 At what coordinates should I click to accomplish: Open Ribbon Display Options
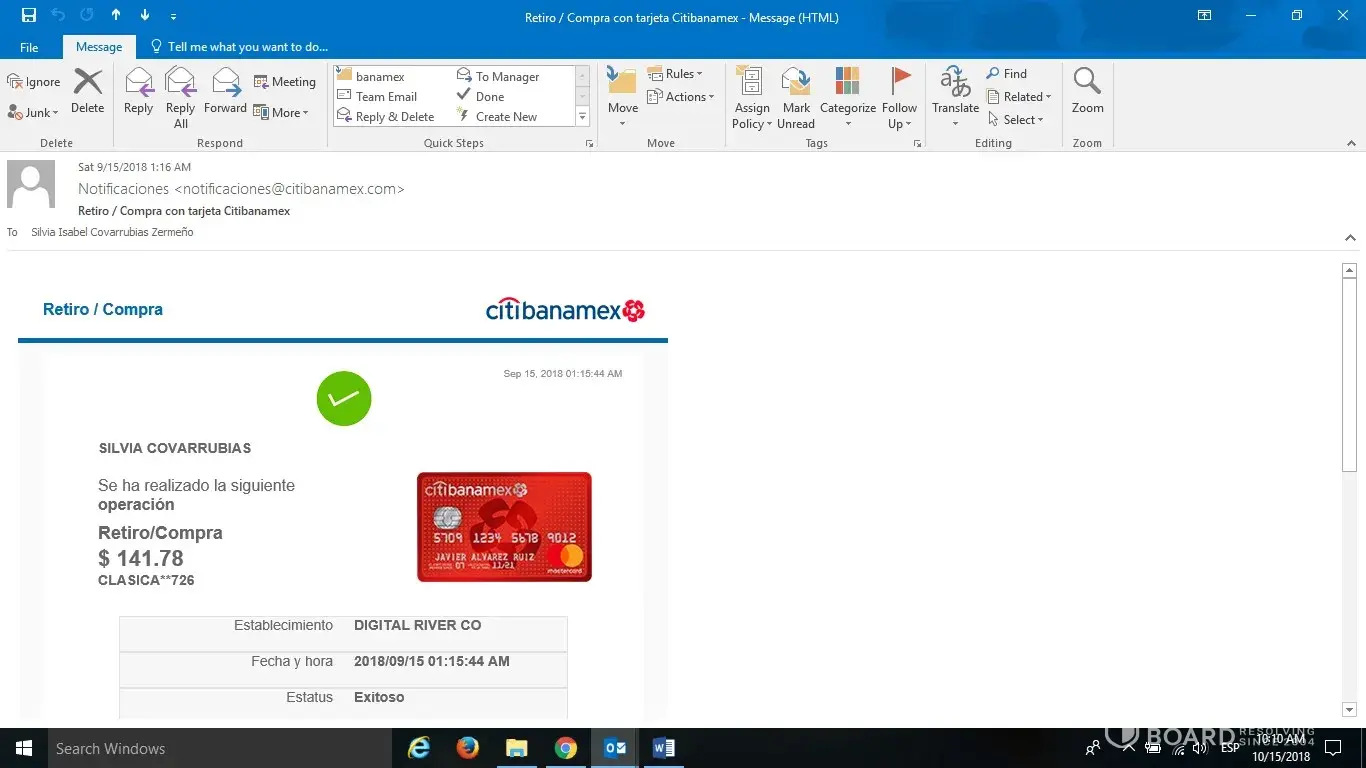point(1205,16)
